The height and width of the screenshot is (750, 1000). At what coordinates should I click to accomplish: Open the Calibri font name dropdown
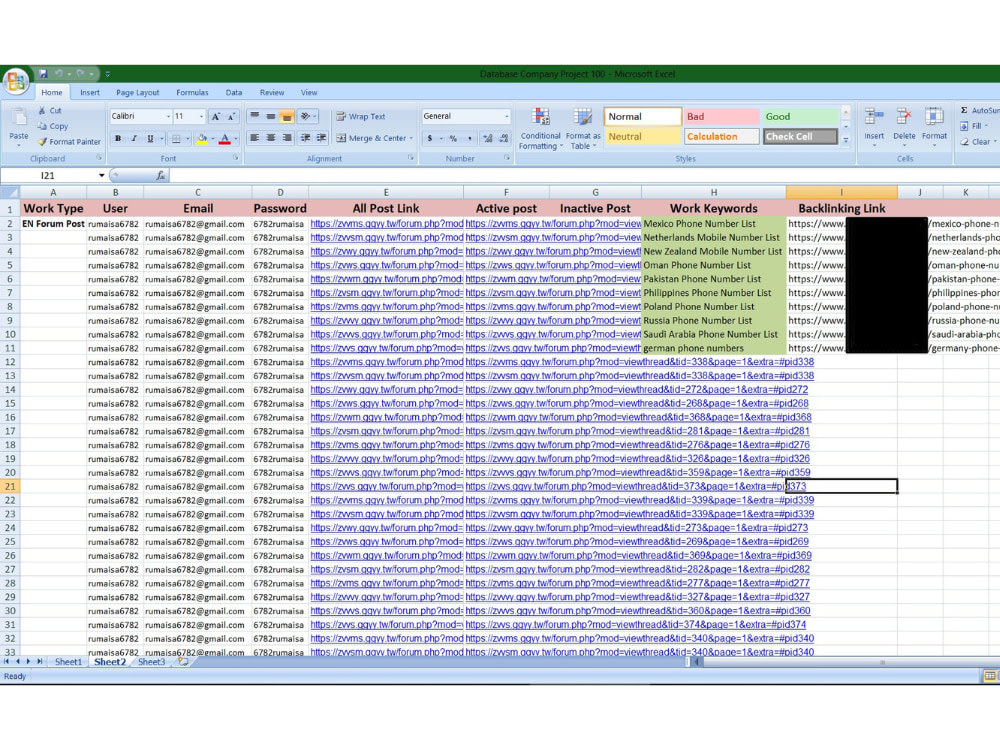(168, 116)
